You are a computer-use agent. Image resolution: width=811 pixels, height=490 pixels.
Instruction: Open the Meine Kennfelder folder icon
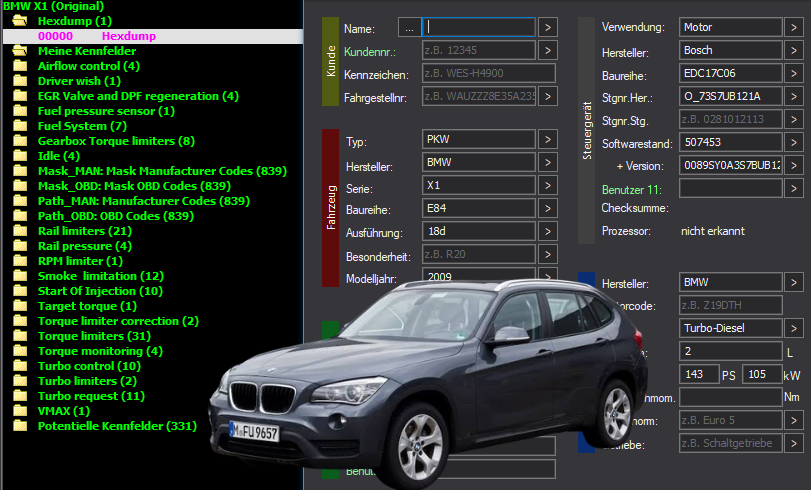(20, 51)
